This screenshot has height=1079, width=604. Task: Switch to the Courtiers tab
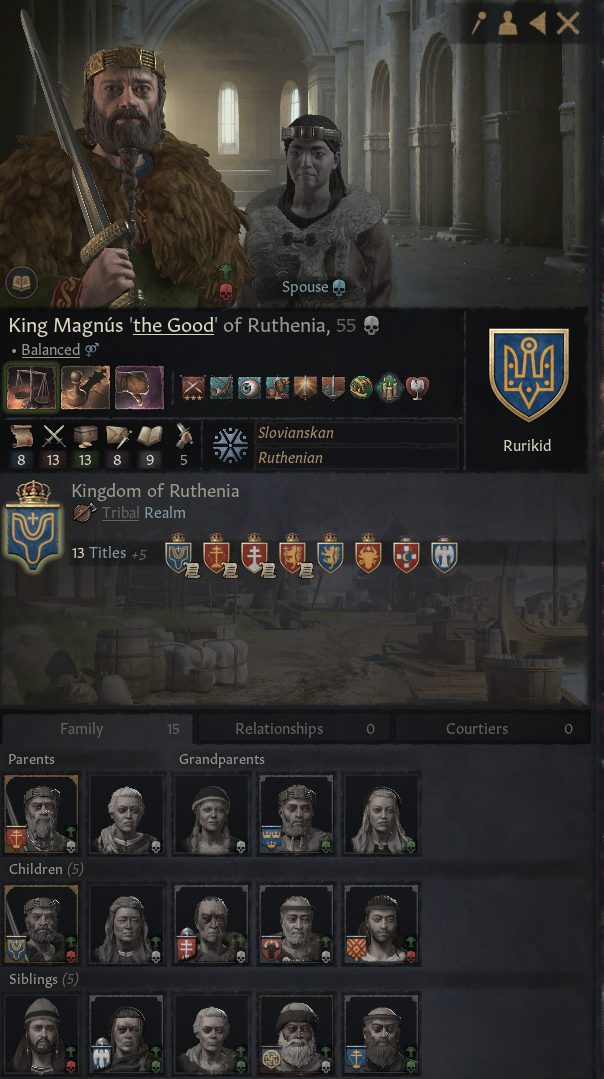click(492, 729)
